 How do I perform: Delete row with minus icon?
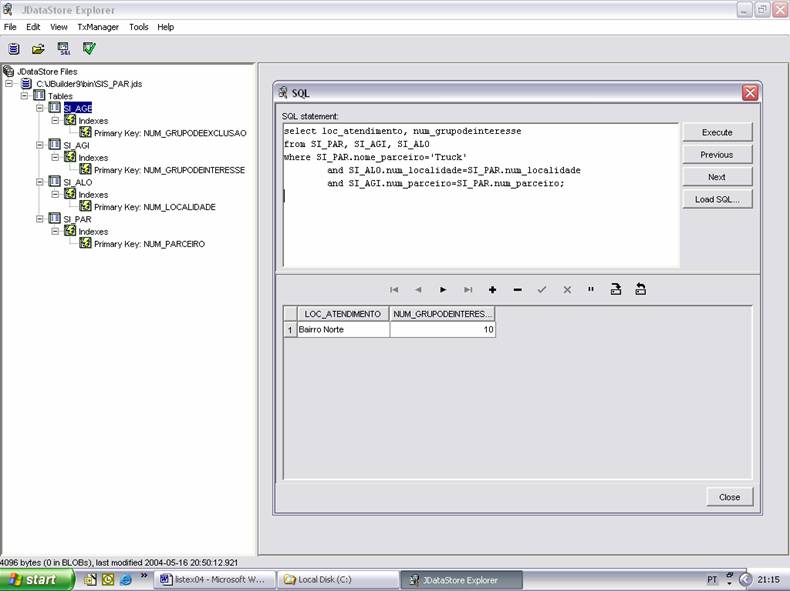tap(517, 290)
